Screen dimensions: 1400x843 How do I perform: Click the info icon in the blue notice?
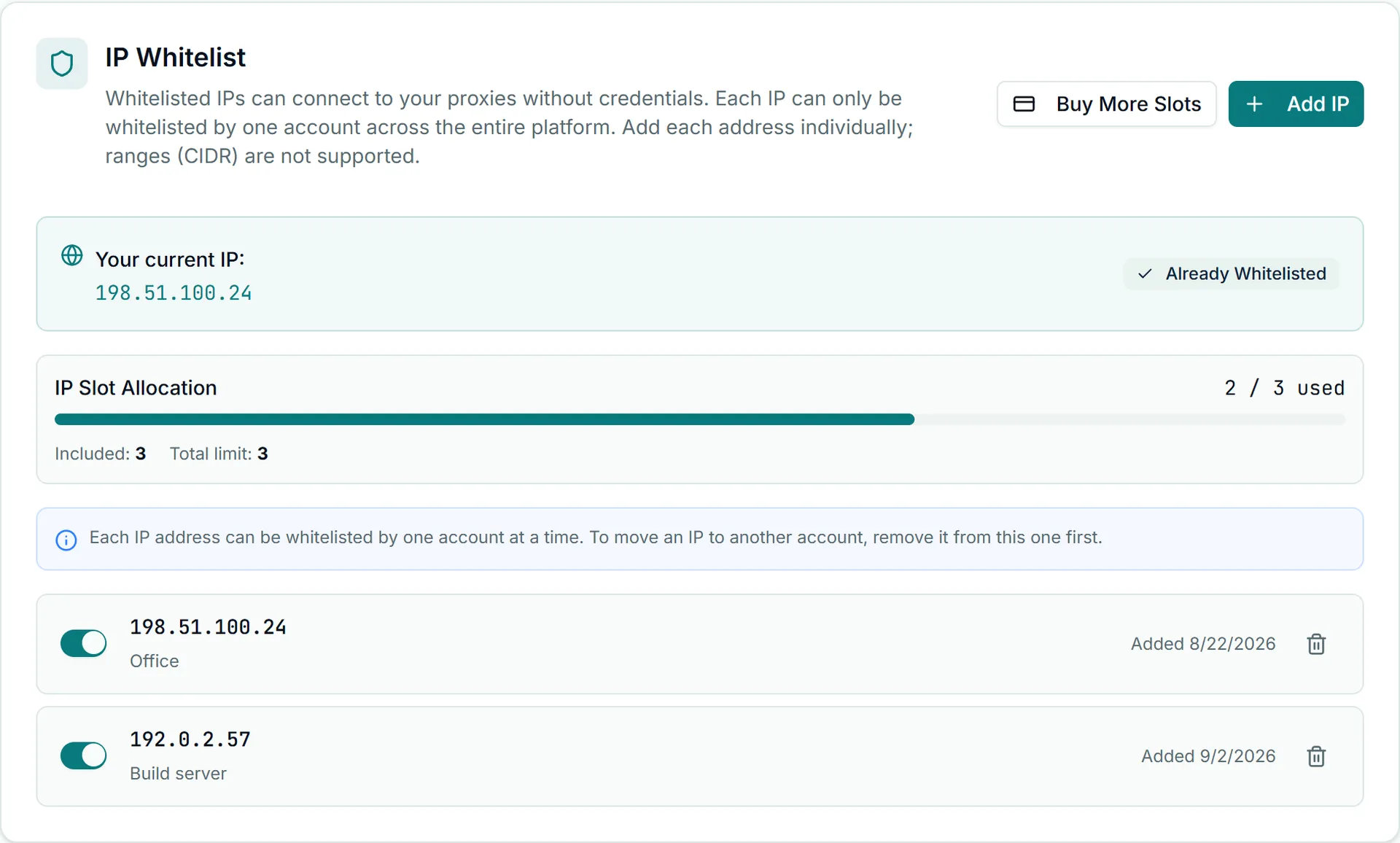click(x=66, y=540)
